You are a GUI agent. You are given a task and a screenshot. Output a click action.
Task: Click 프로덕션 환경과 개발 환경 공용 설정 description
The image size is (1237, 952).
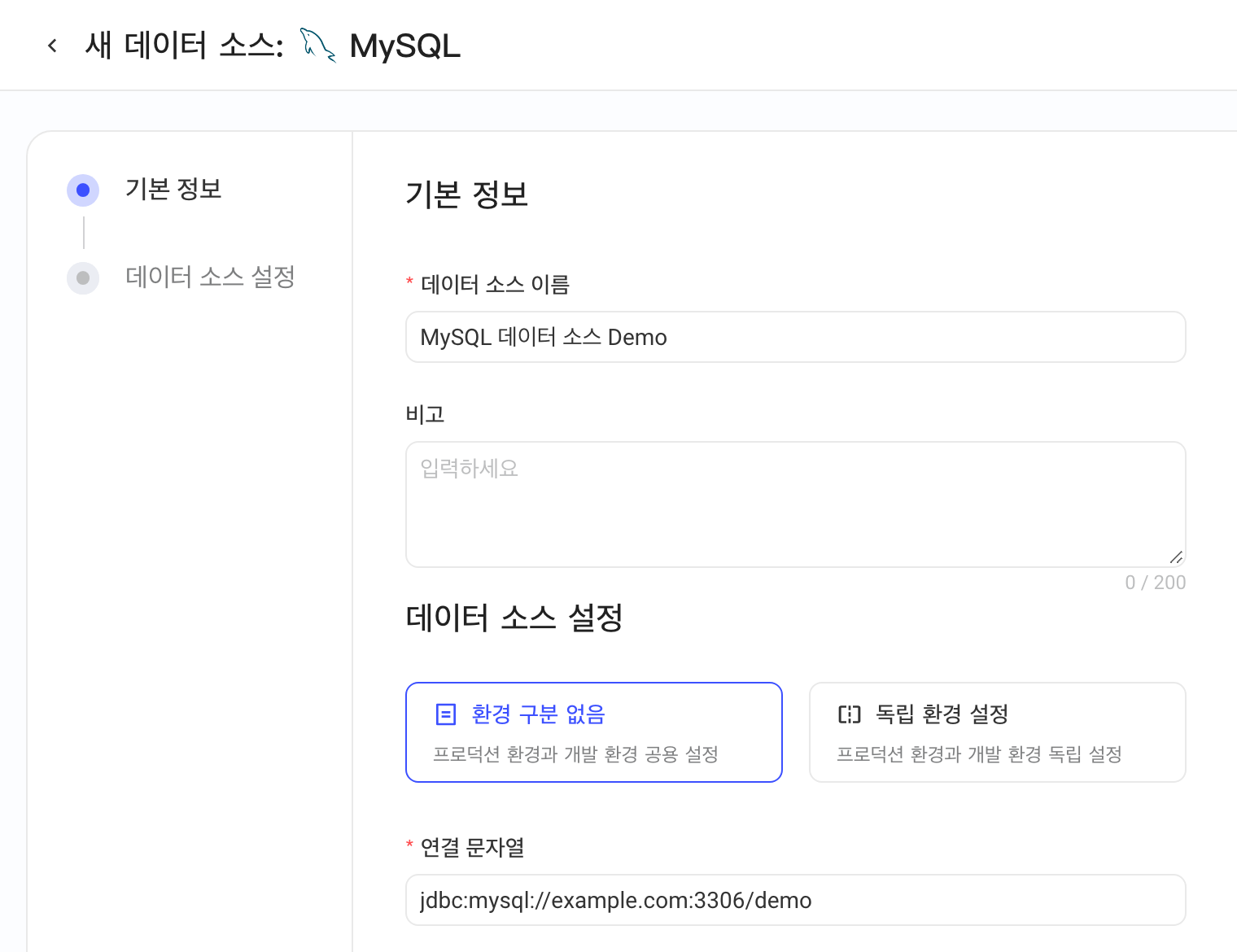pyautogui.click(x=576, y=754)
